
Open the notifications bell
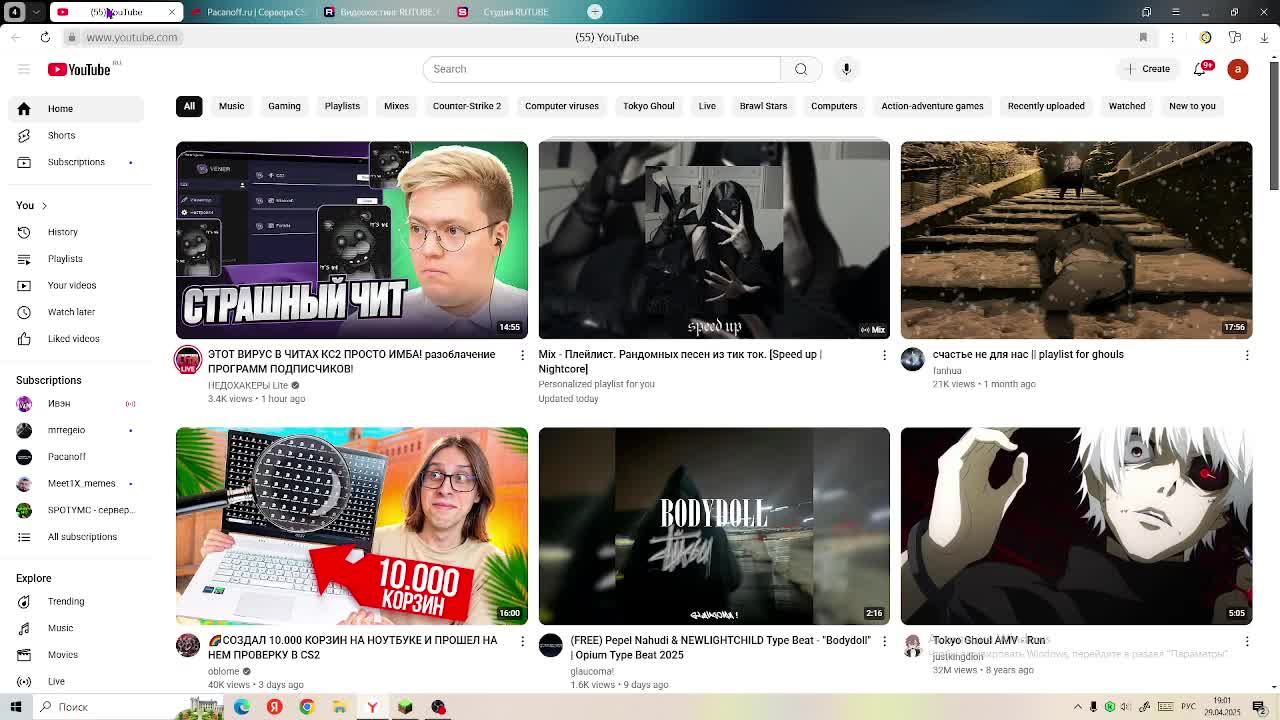click(1201, 69)
